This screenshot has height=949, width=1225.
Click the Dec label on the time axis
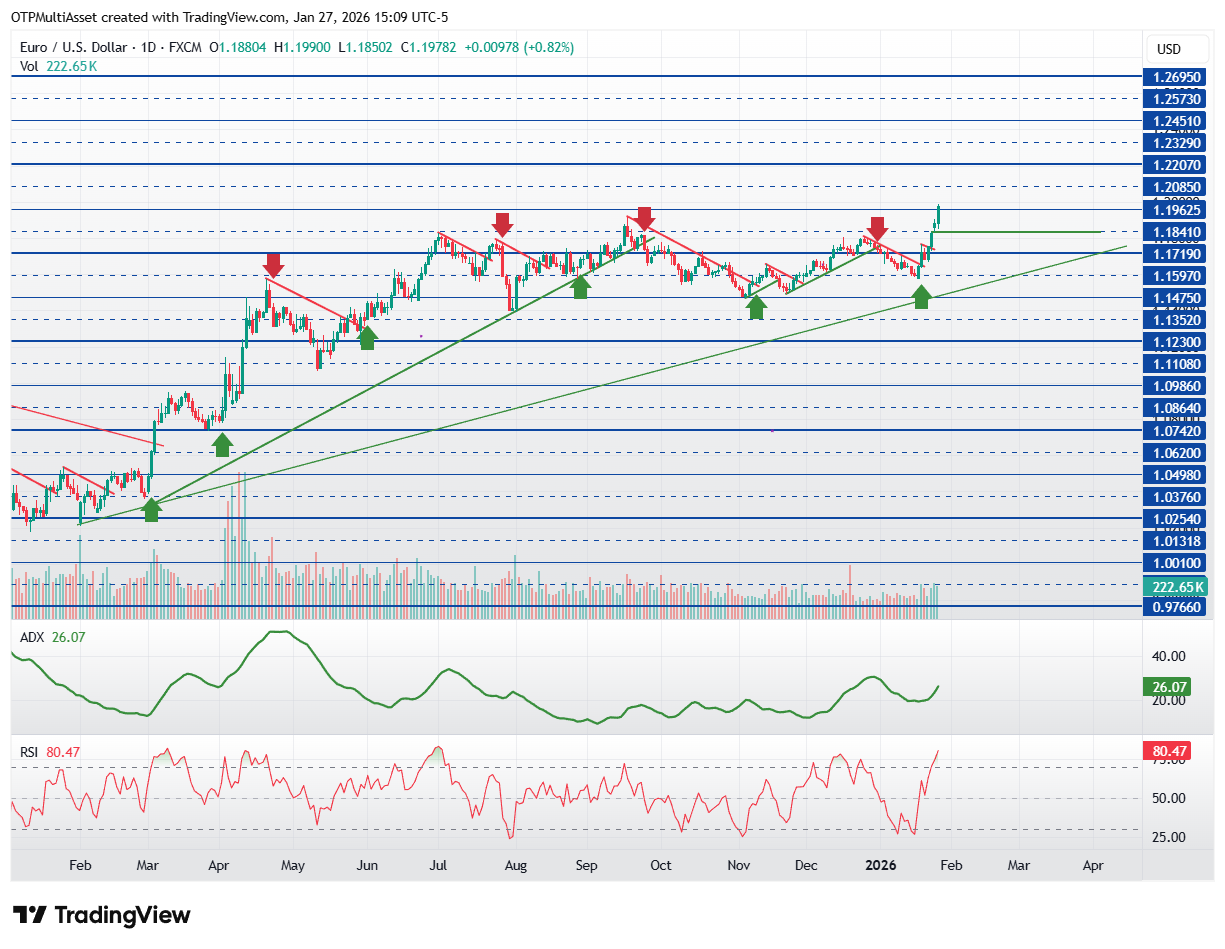click(x=808, y=864)
